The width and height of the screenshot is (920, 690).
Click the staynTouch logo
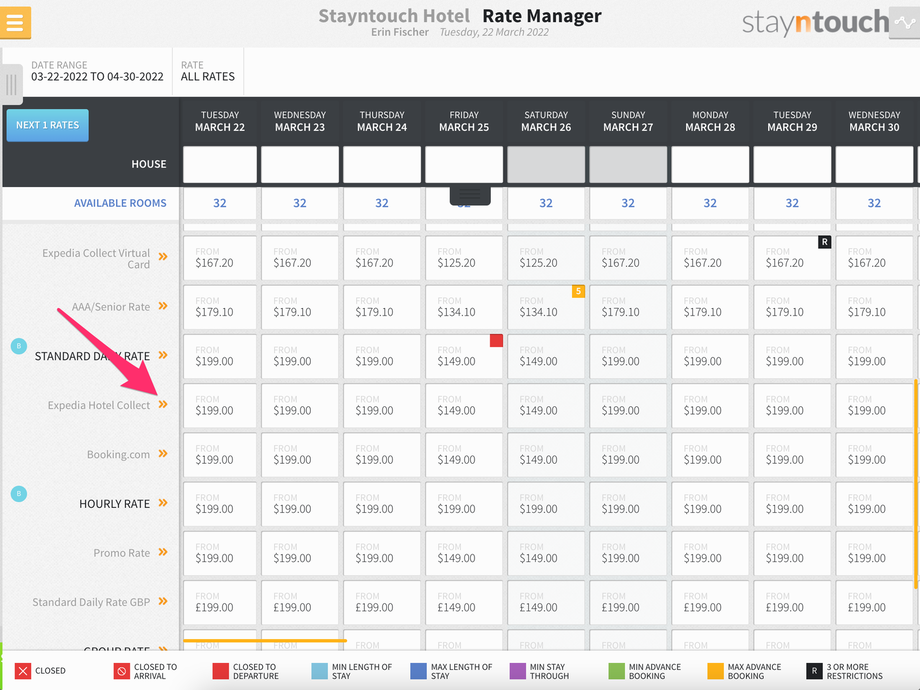(816, 22)
